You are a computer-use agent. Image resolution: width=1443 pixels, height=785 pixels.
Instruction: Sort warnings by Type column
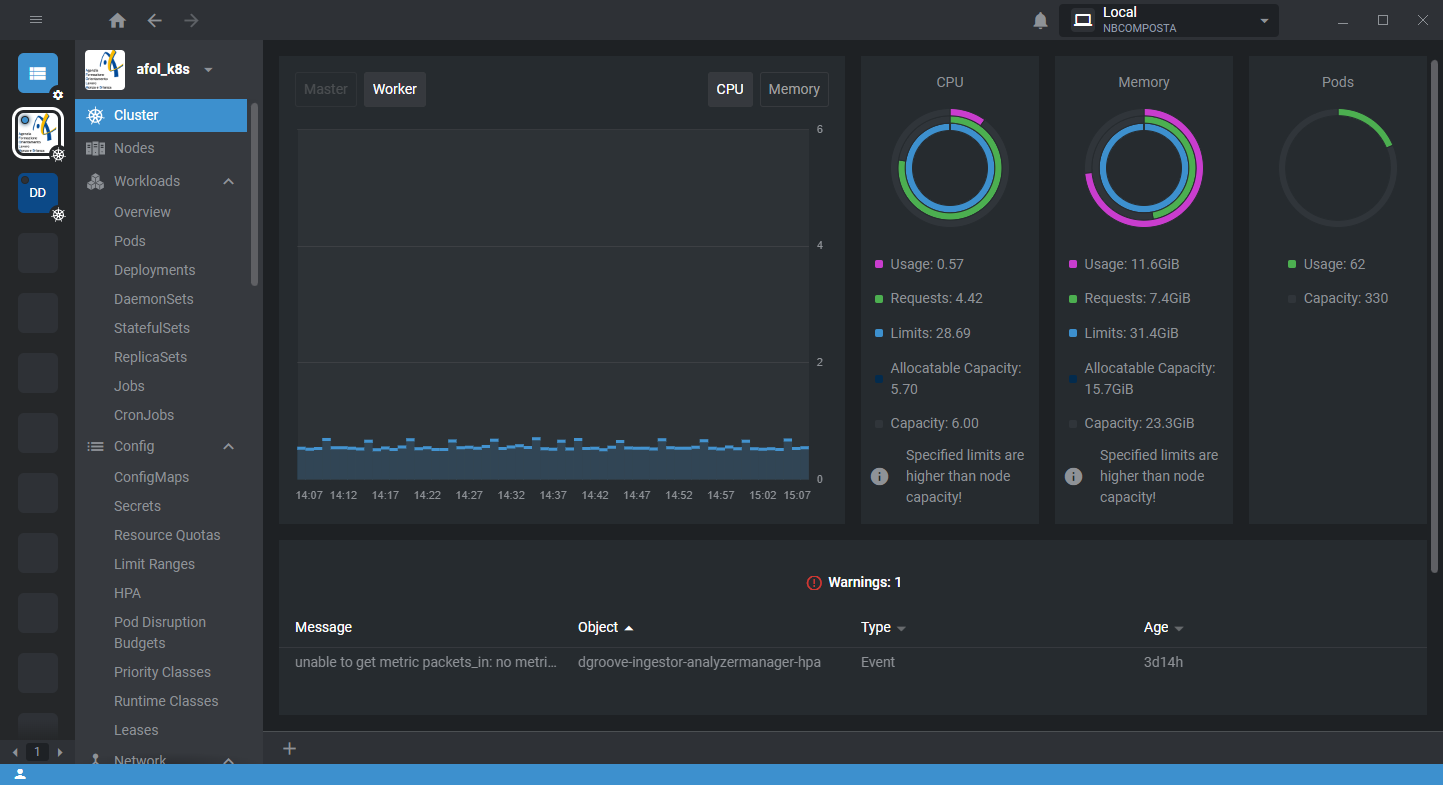pyautogui.click(x=883, y=627)
